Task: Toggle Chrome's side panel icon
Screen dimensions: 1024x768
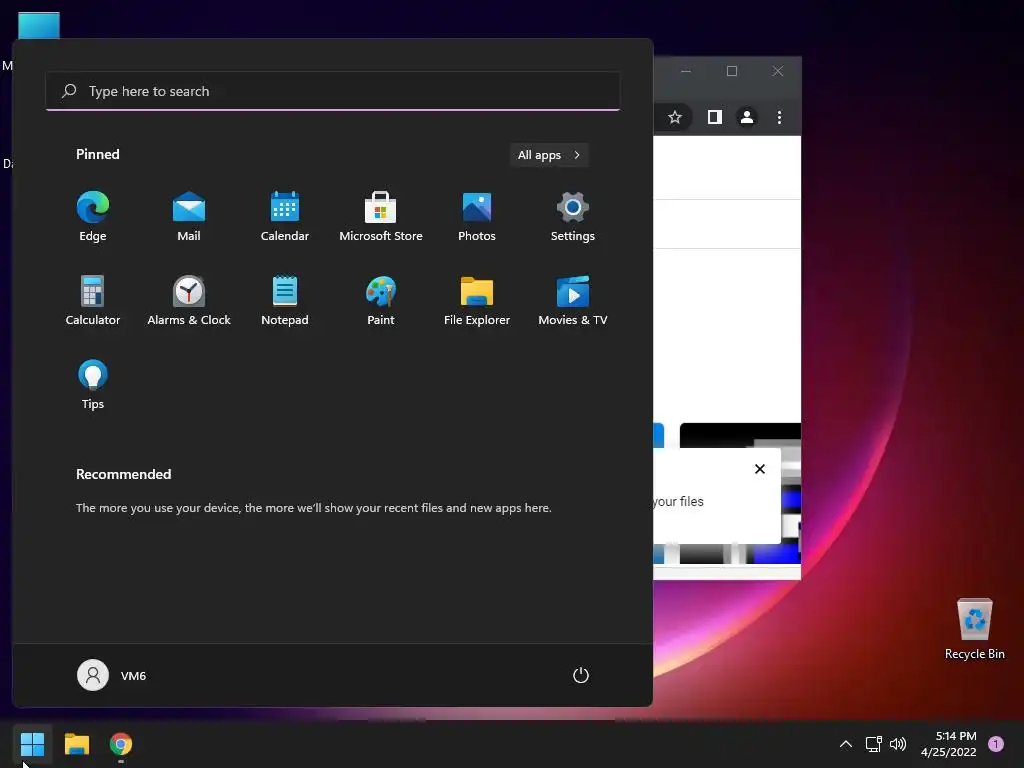Action: [714, 118]
